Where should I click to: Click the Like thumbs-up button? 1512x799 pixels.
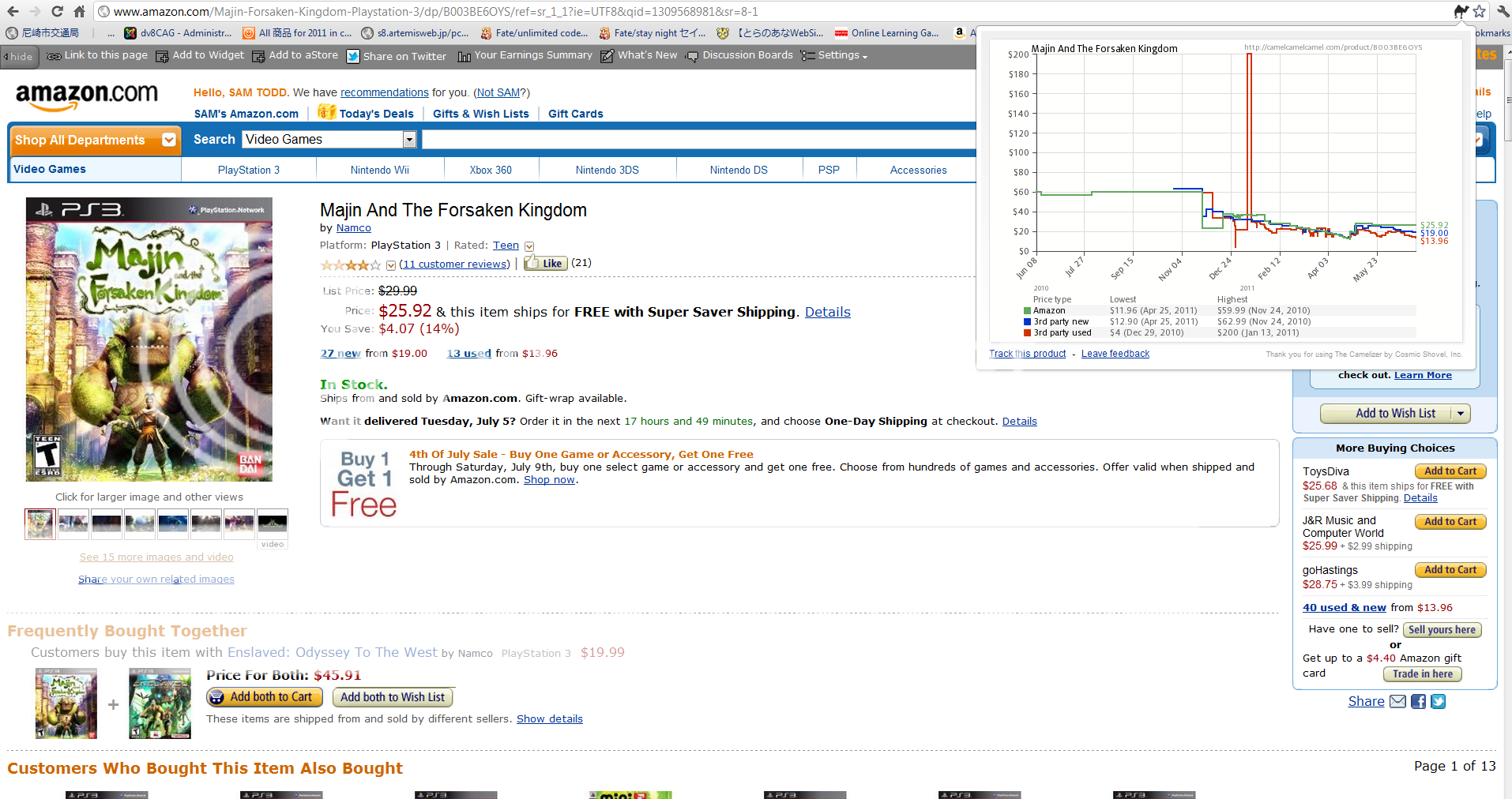click(546, 263)
